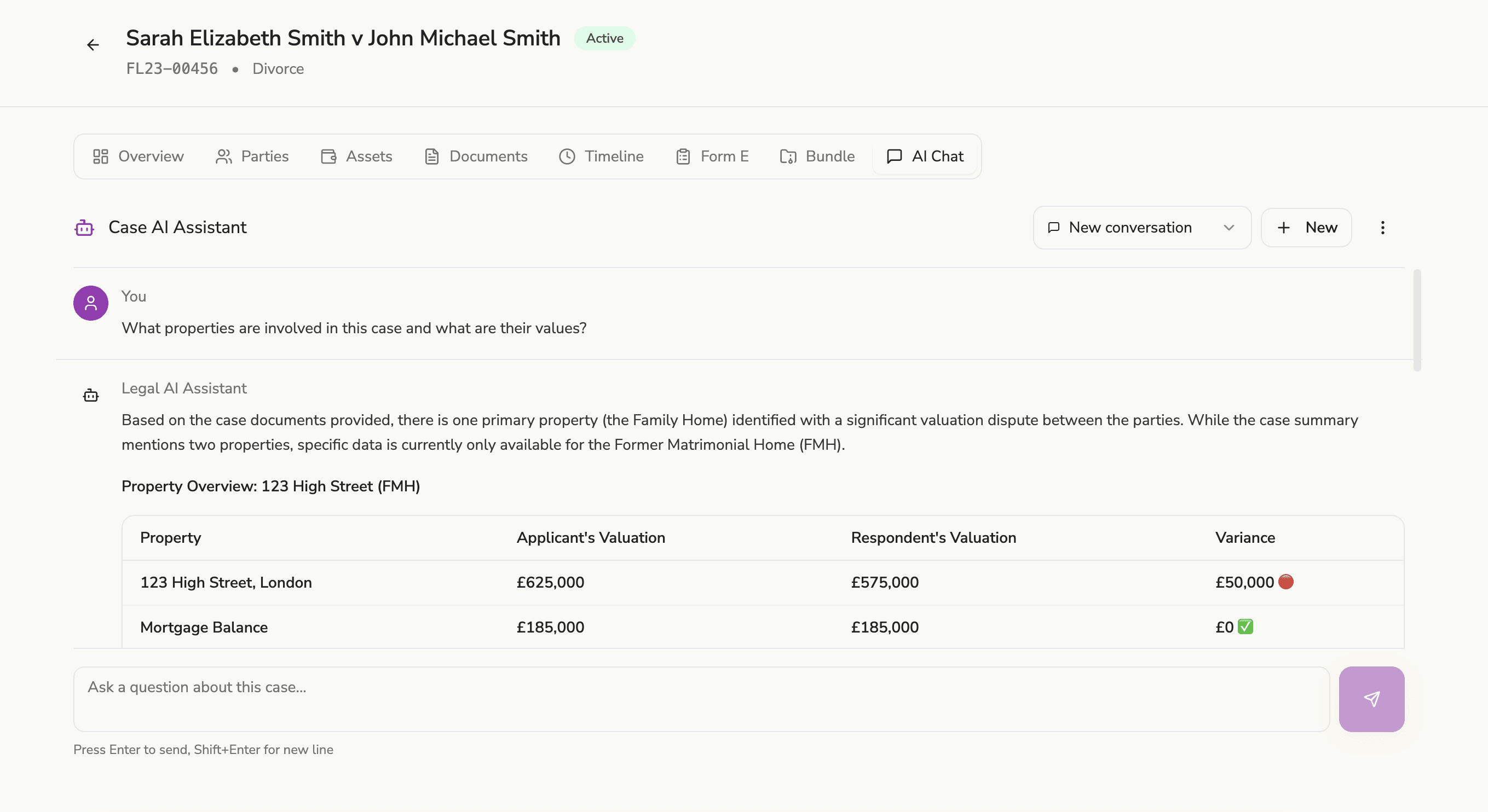Start a chat with New button
This screenshot has width=1488, height=812.
pos(1306,228)
